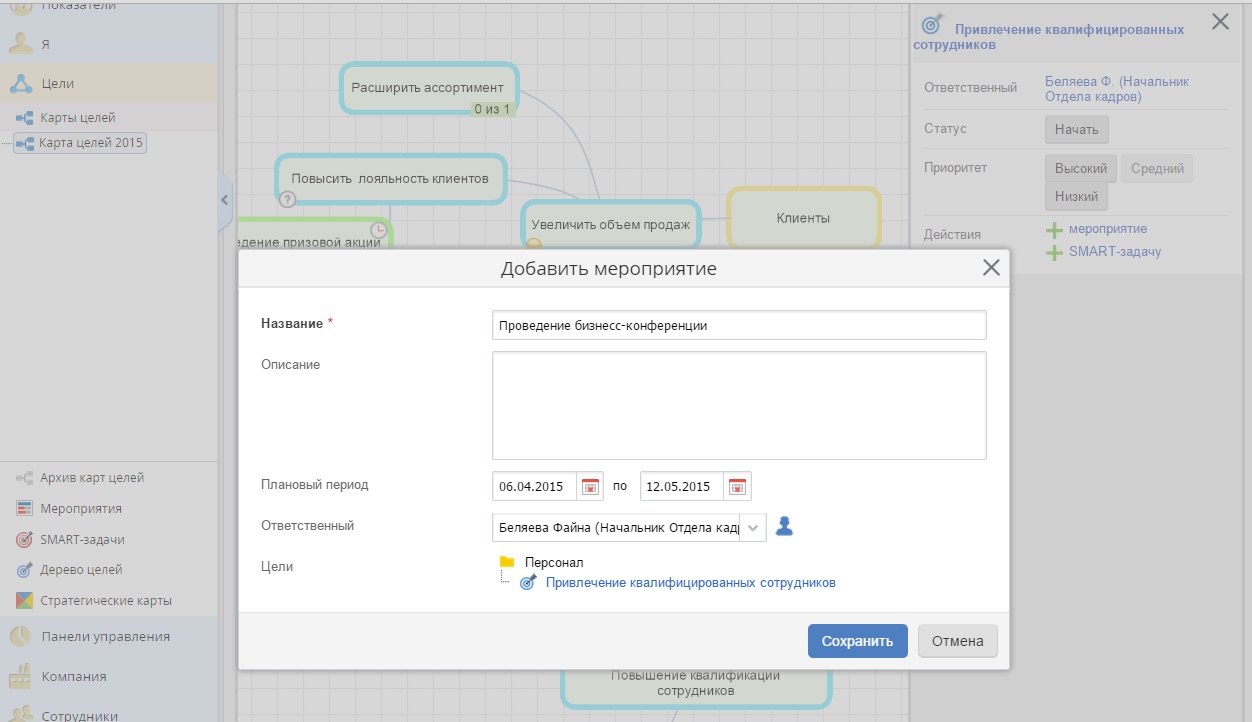The height and width of the screenshot is (722, 1252).
Task: Open calendar picker for start date
Action: pyautogui.click(x=590, y=487)
